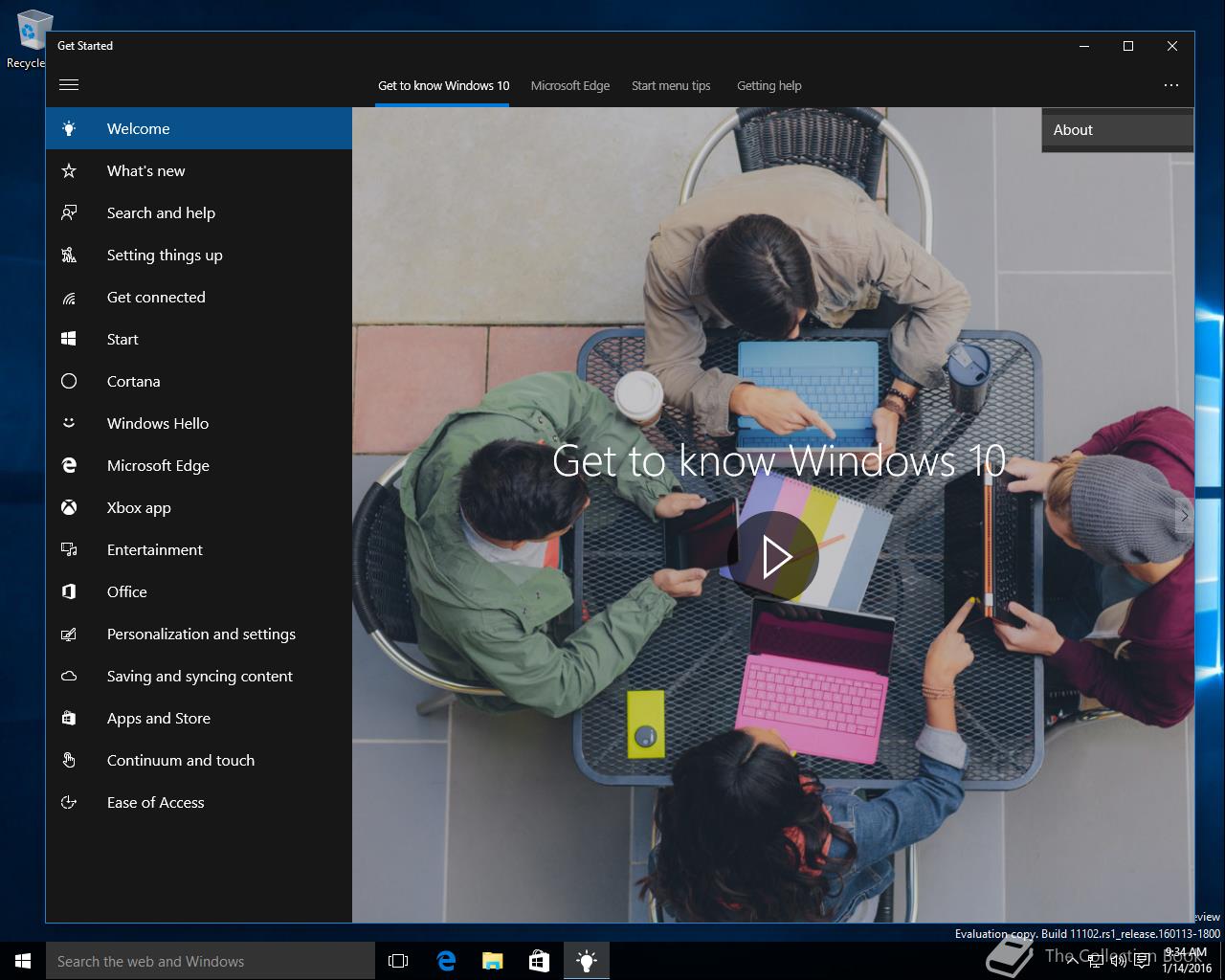Click the Personalization and settings icon
This screenshot has height=980, width=1225.
[69, 634]
